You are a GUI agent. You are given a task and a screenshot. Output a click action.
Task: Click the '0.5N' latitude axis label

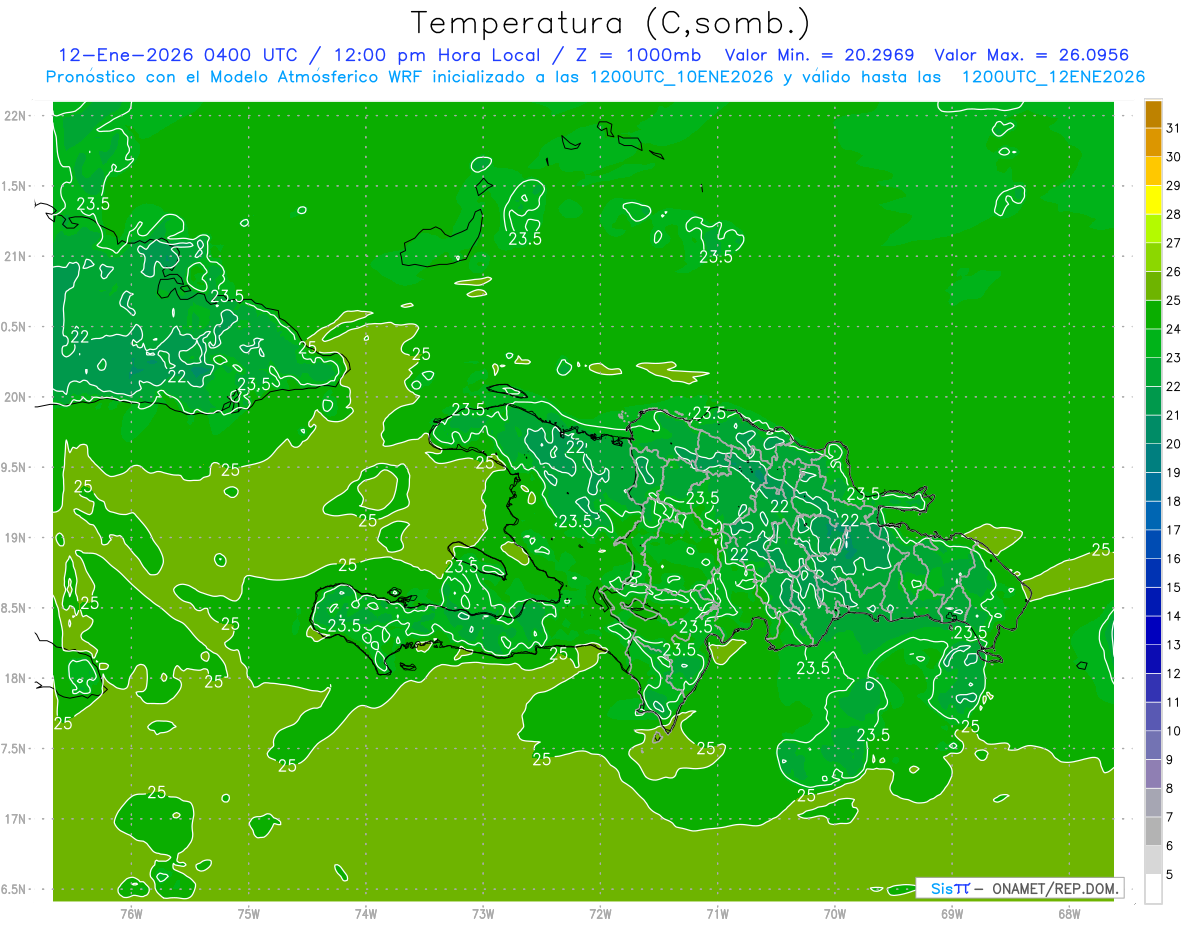(x=16, y=327)
